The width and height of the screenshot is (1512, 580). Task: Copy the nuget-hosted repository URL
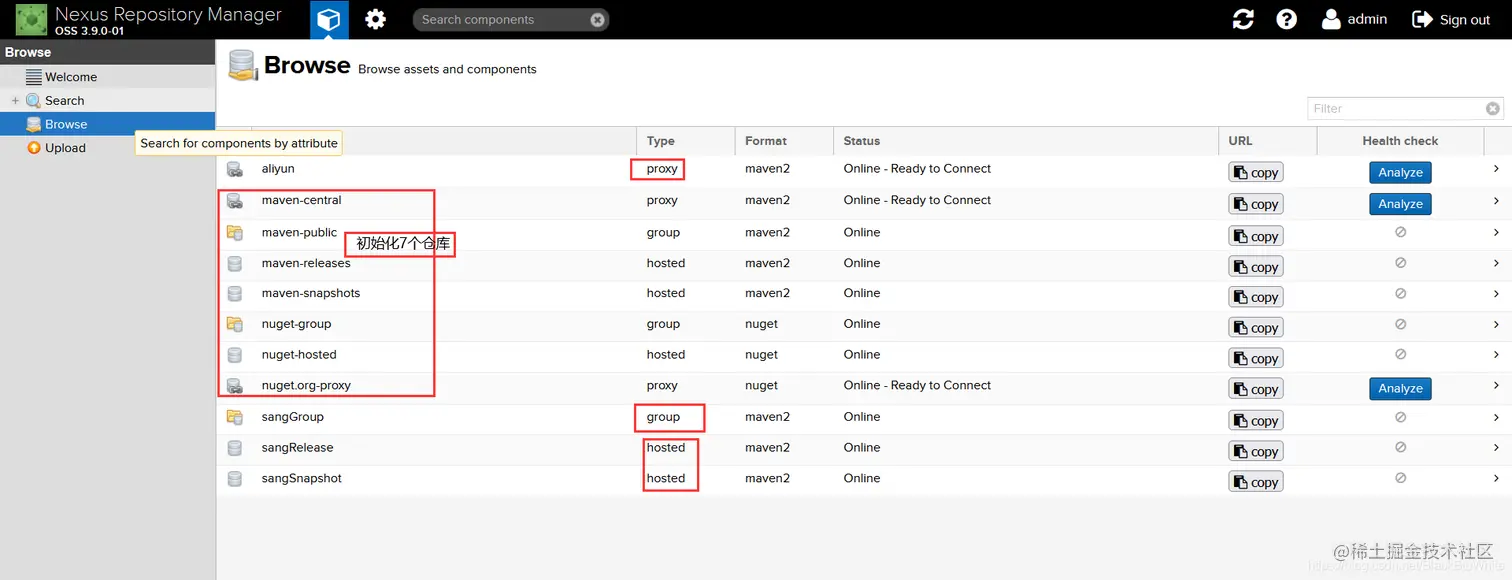click(1256, 358)
